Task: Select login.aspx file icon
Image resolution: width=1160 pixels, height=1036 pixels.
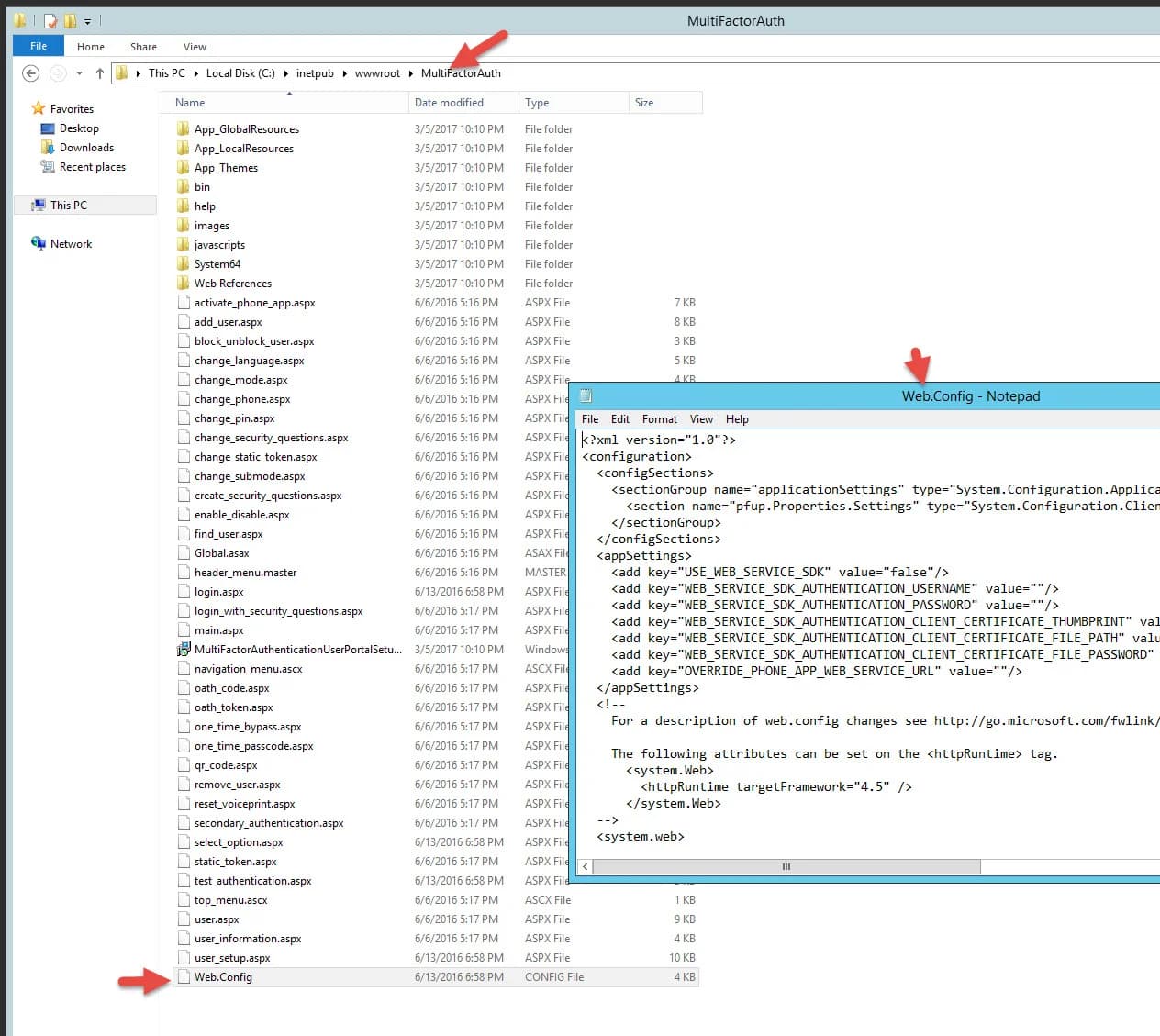Action: (184, 592)
